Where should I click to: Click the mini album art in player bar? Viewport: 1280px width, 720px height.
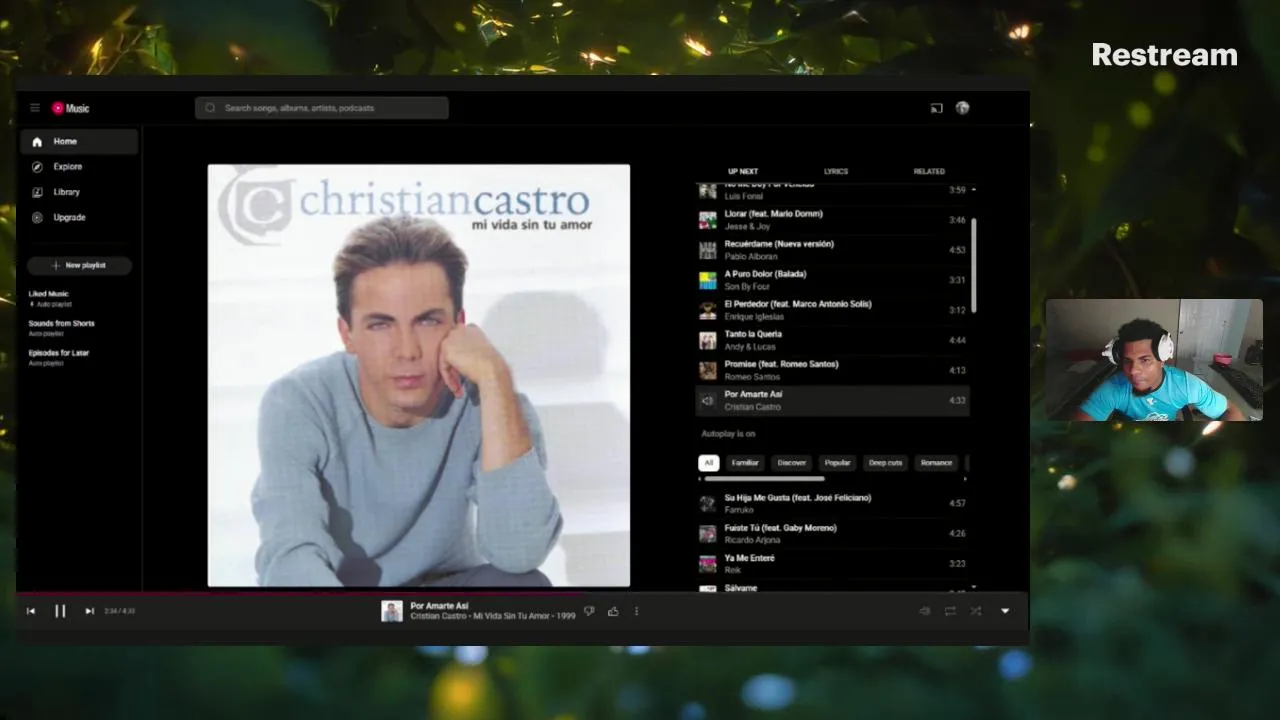(392, 611)
